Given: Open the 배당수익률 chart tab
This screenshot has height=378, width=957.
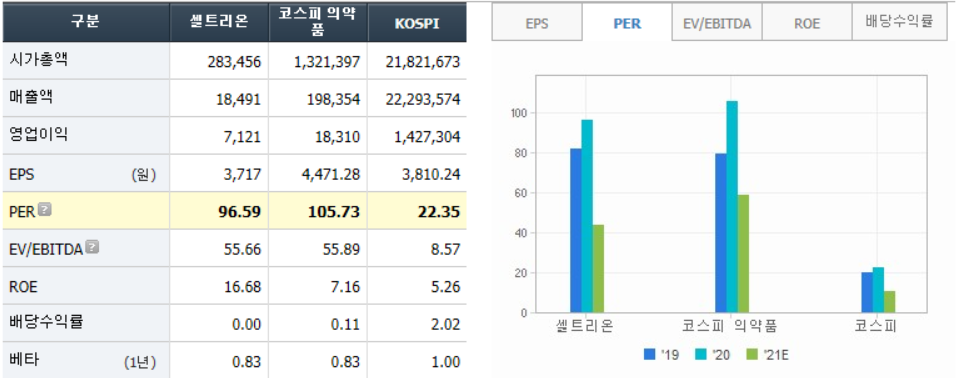Looking at the screenshot, I should coord(899,23).
